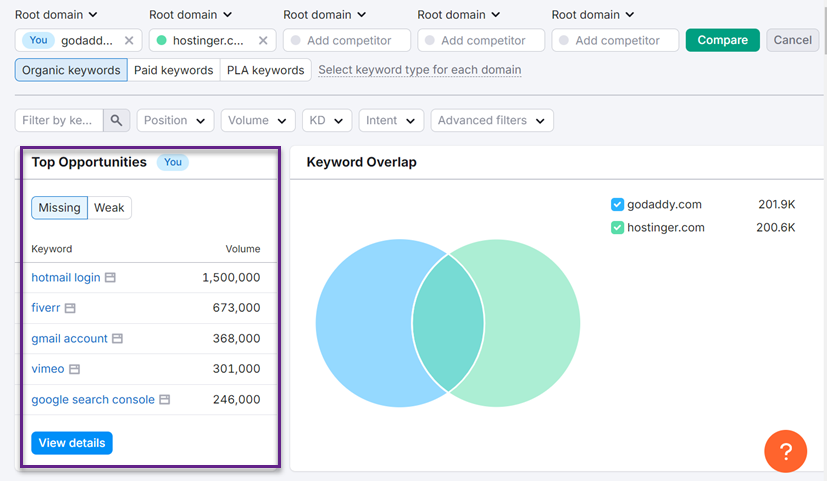Viewport: 827px width, 481px height.
Task: Select the PLA keywords tab
Action: coord(265,70)
